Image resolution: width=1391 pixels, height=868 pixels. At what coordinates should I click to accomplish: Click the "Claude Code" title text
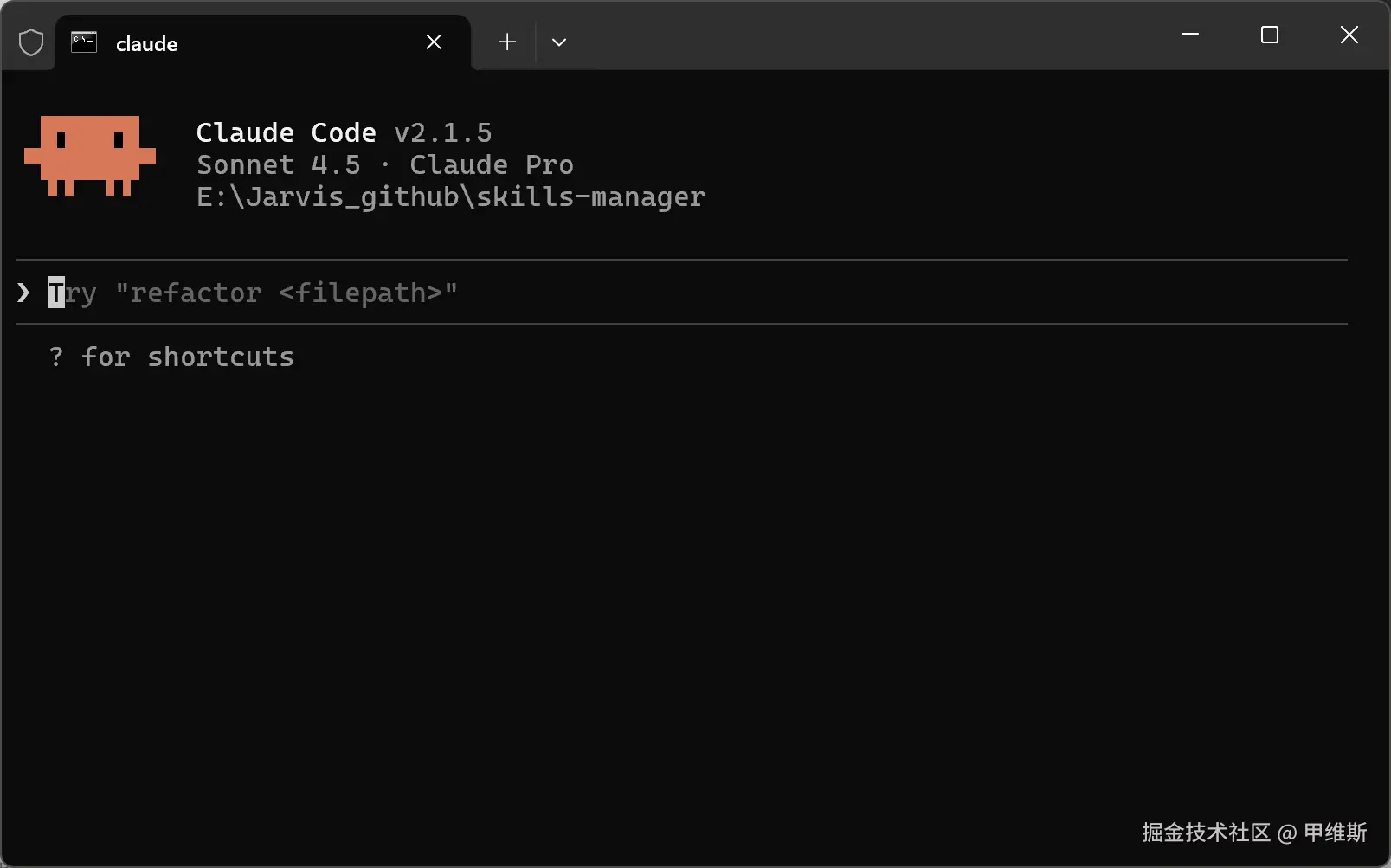286,132
